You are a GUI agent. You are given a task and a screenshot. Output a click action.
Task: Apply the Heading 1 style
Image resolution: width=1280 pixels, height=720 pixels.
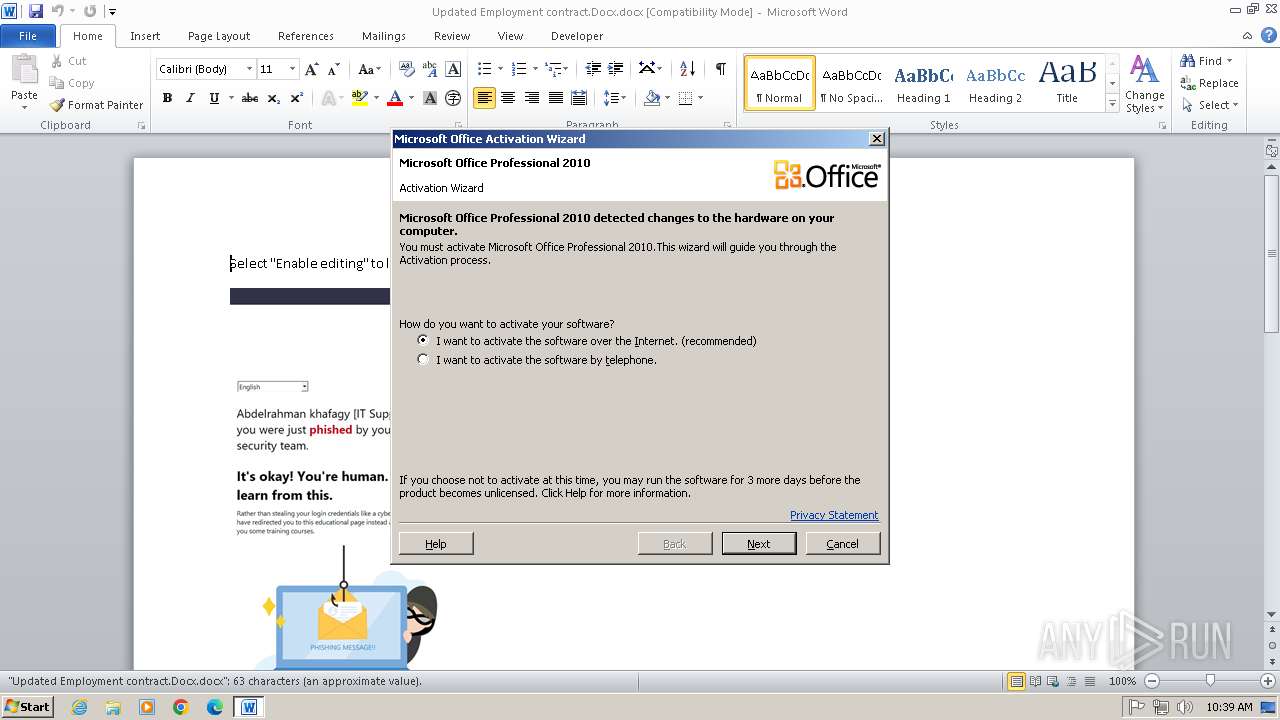[x=923, y=83]
